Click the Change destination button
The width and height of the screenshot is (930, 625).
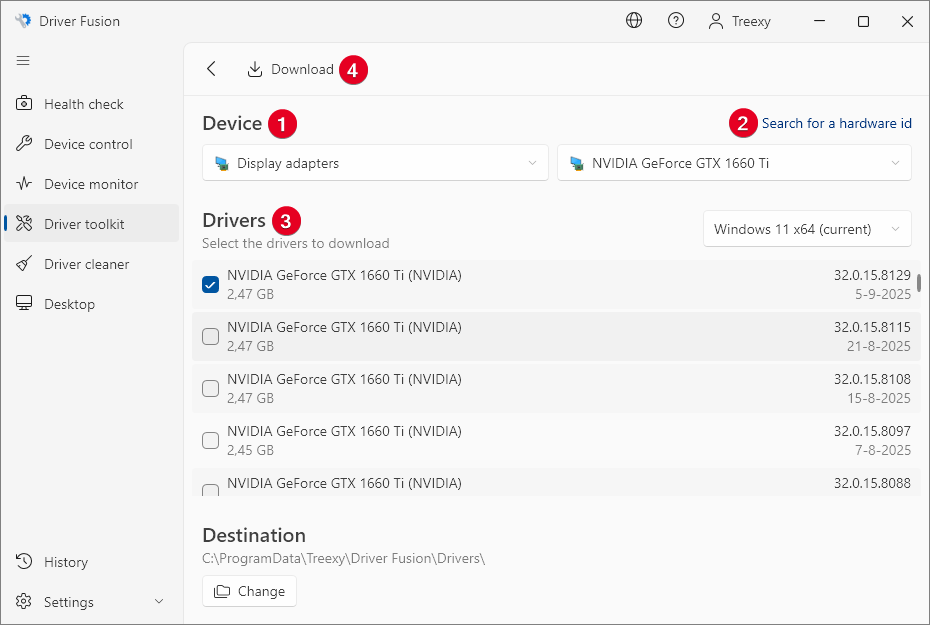(249, 591)
